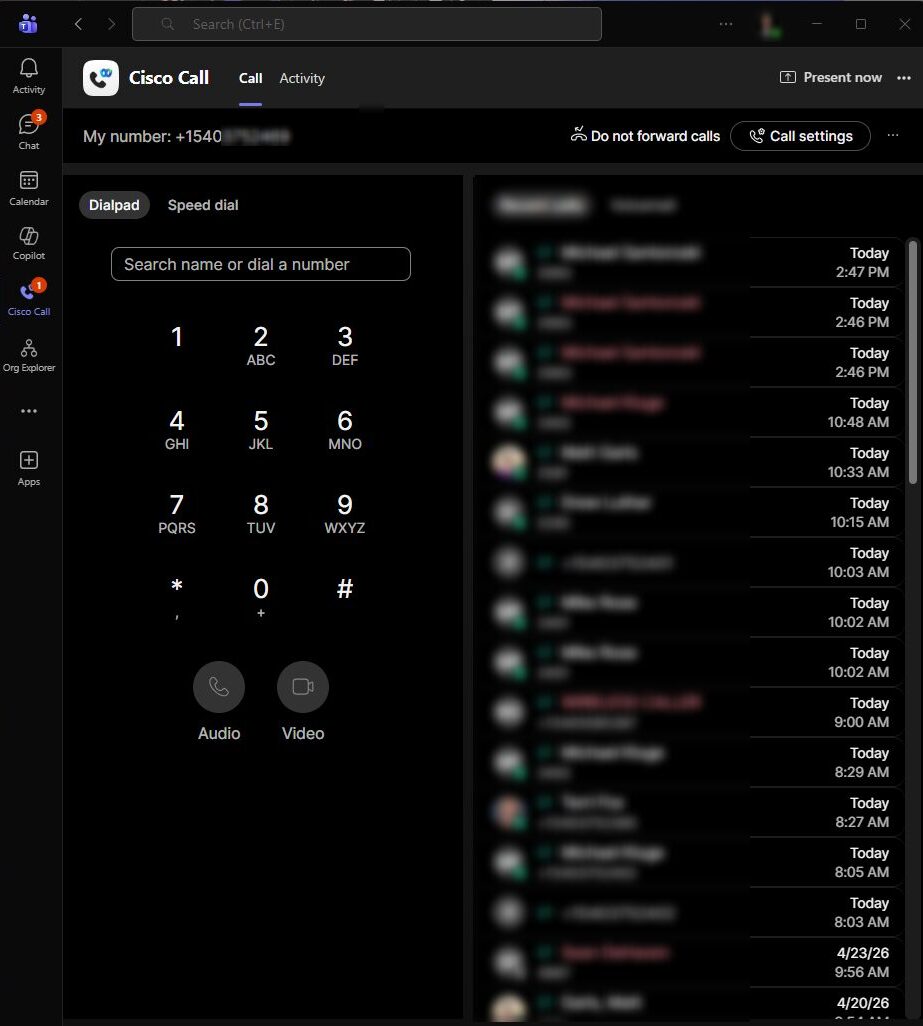Focus the Teams search bar
This screenshot has width=923, height=1026.
367,24
